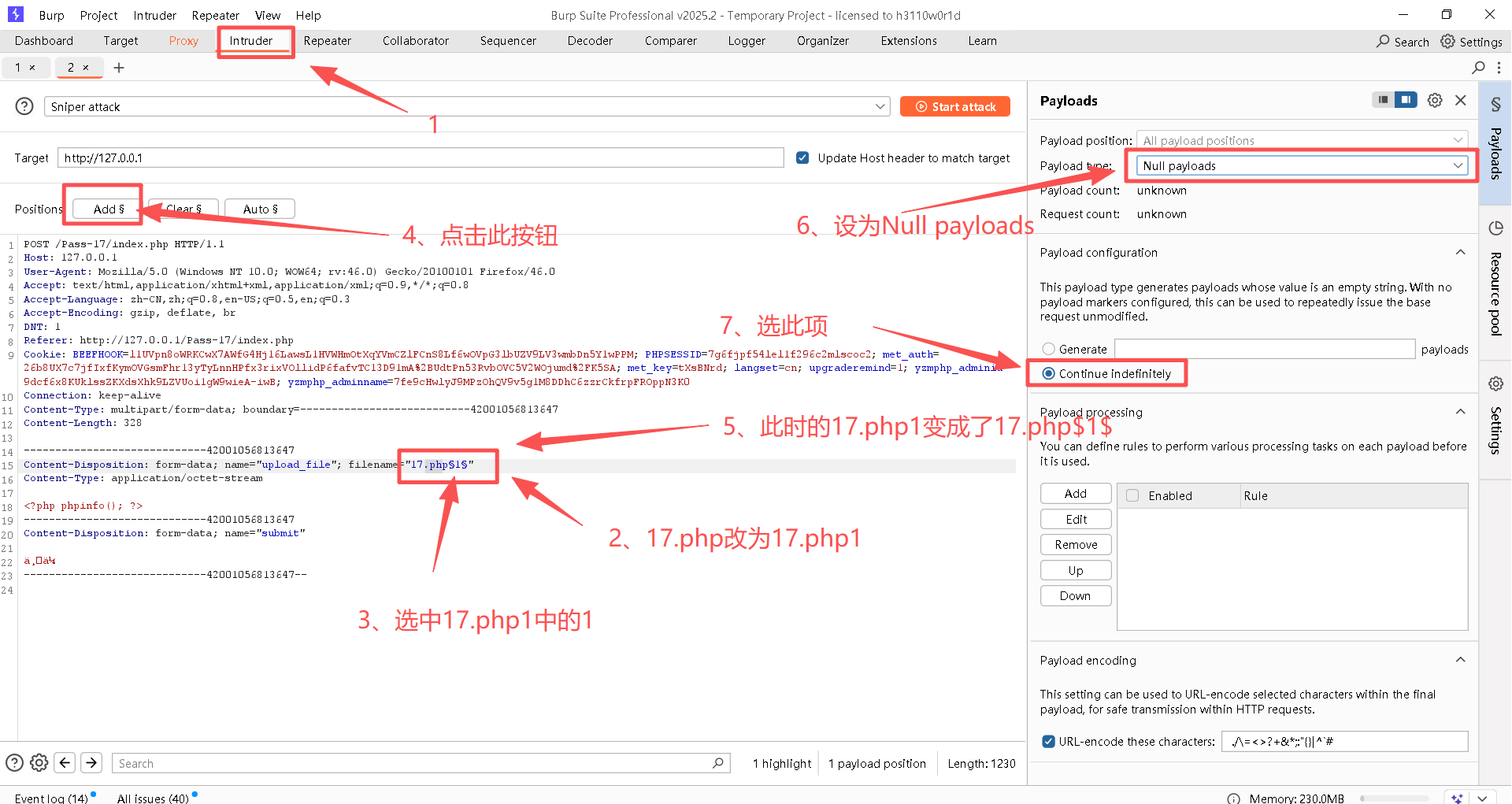Open the tab-bar three-dot options menu

tap(1499, 68)
